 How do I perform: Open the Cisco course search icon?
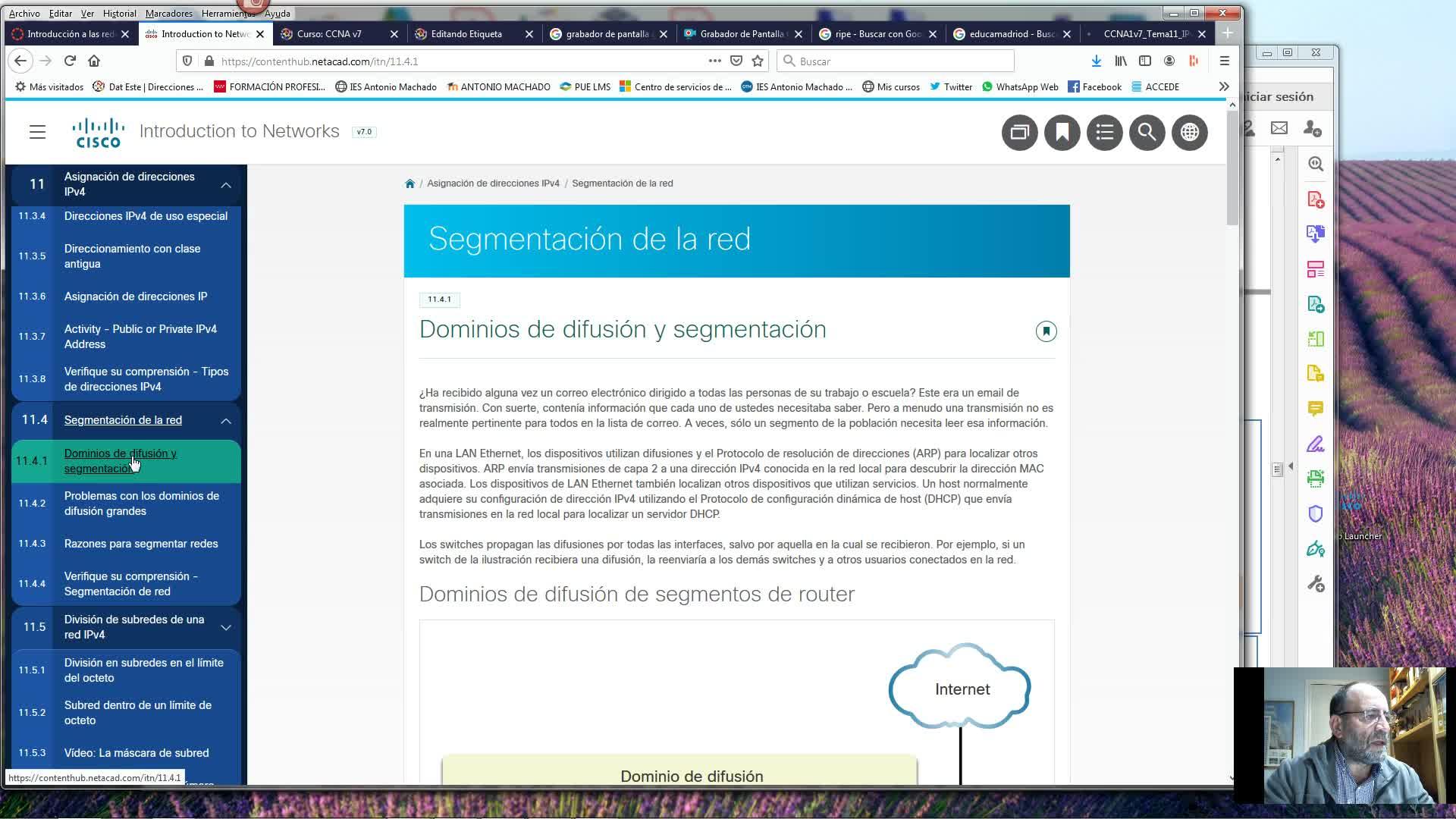[x=1147, y=133]
